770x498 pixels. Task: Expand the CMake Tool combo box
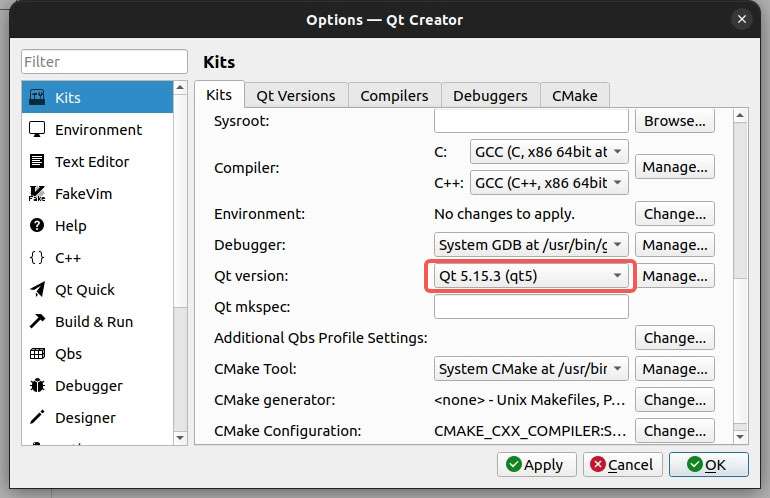point(531,369)
